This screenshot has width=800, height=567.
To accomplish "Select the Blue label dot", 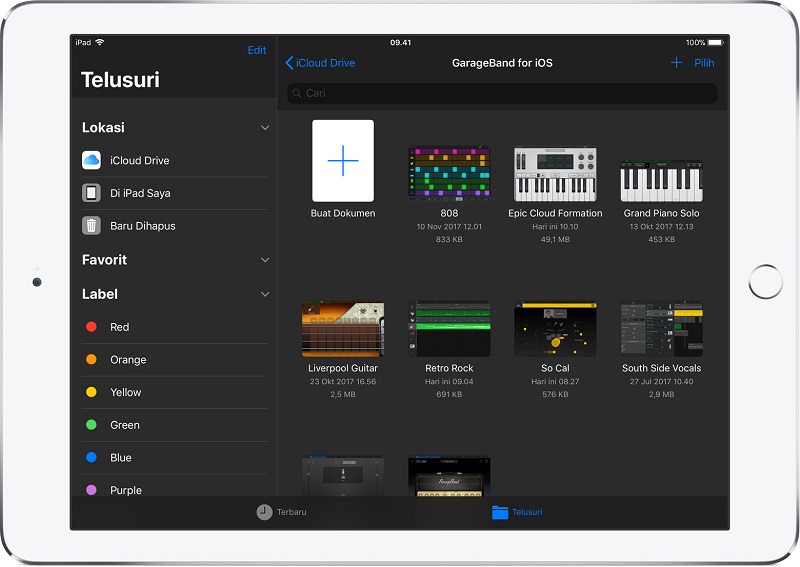I will pos(91,457).
